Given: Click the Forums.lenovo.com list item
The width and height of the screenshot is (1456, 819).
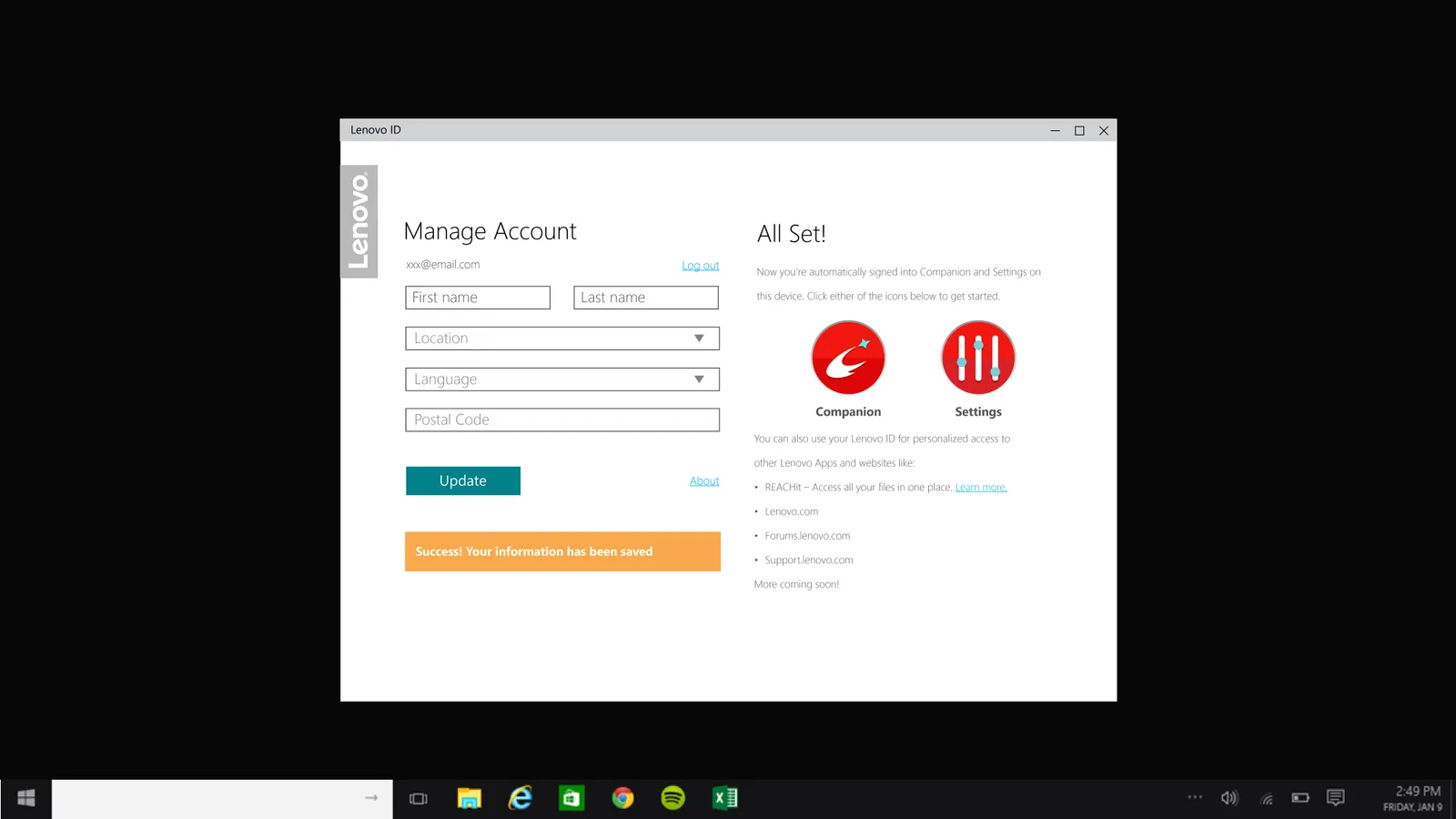Looking at the screenshot, I should [807, 536].
